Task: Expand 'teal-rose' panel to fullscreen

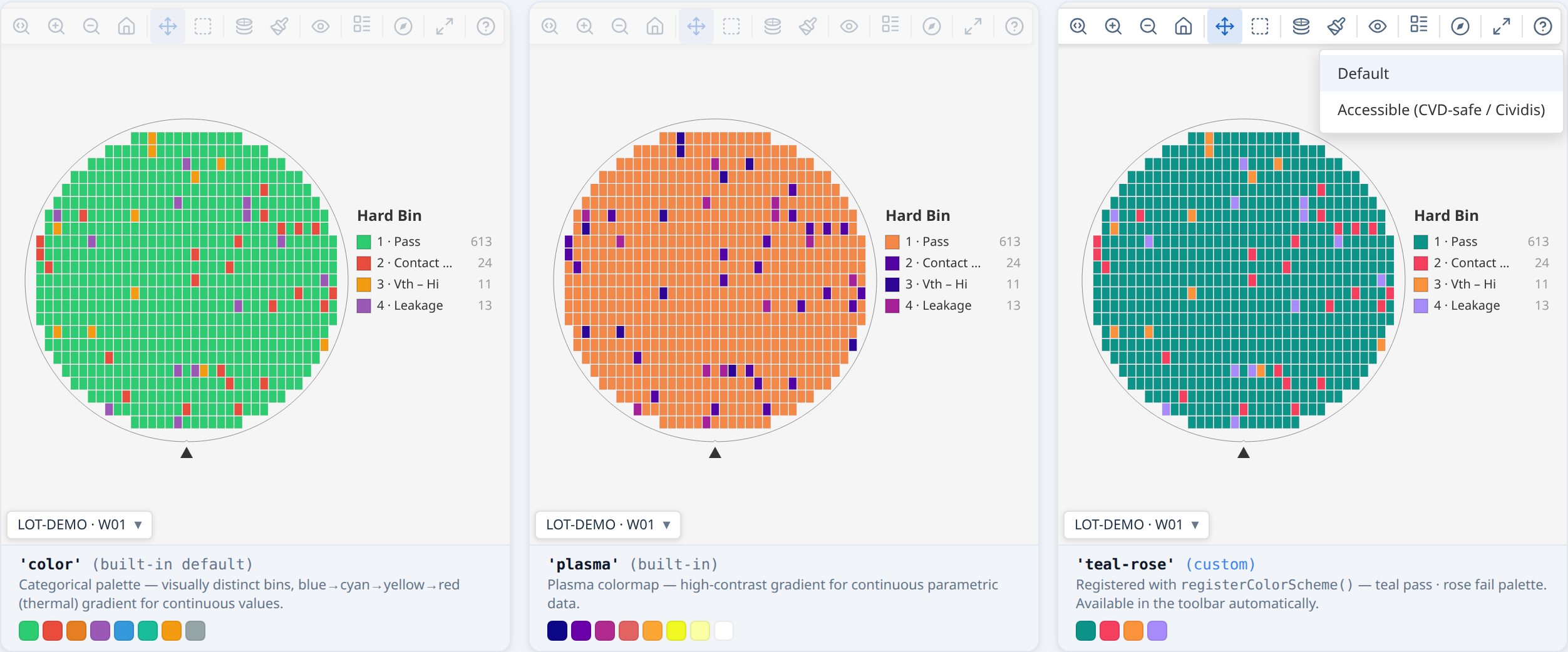Action: [1502, 26]
